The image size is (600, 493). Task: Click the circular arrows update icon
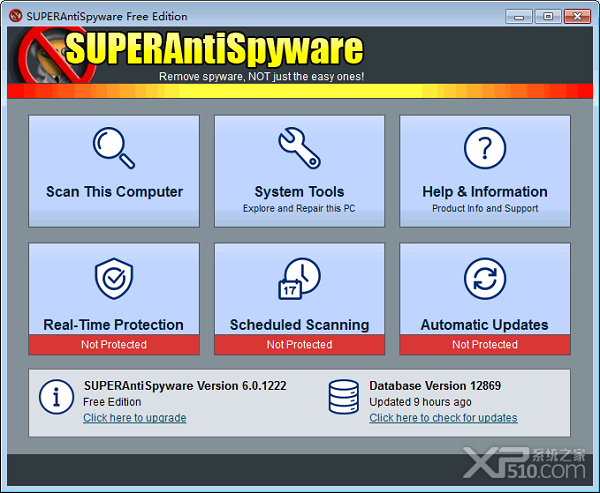[x=485, y=279]
